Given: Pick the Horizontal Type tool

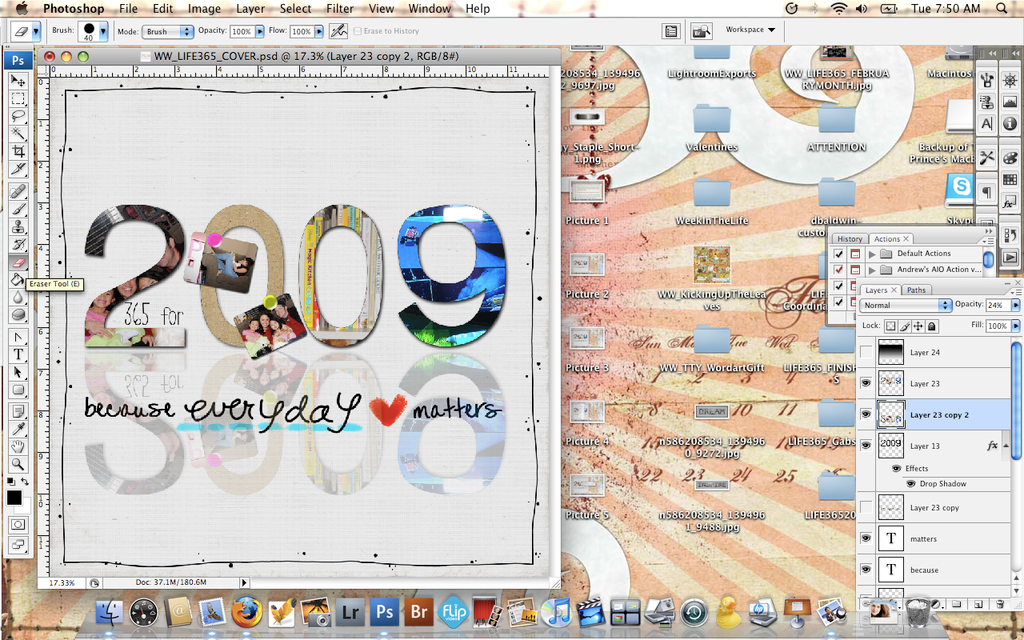Looking at the screenshot, I should coord(18,354).
